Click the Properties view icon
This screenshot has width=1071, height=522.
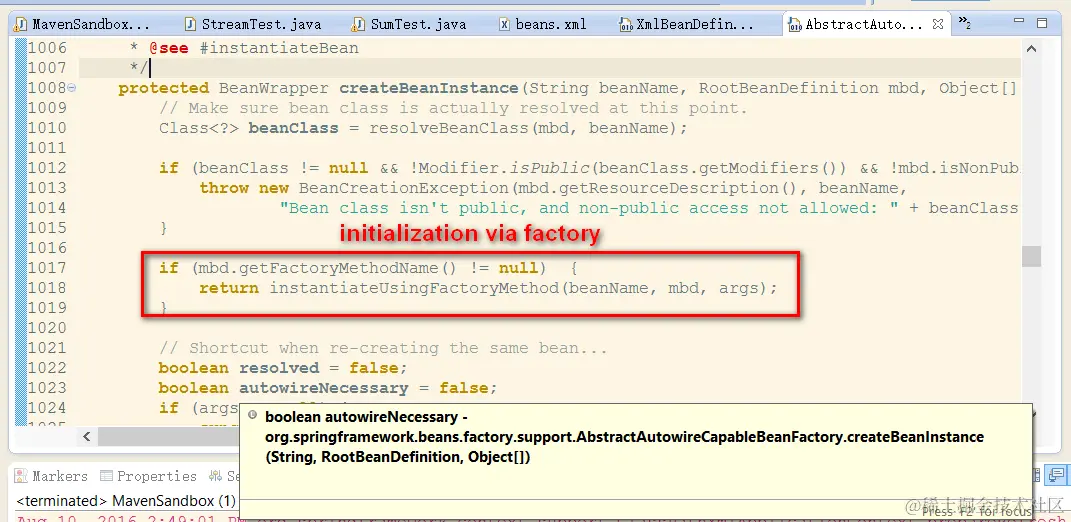tap(106, 476)
